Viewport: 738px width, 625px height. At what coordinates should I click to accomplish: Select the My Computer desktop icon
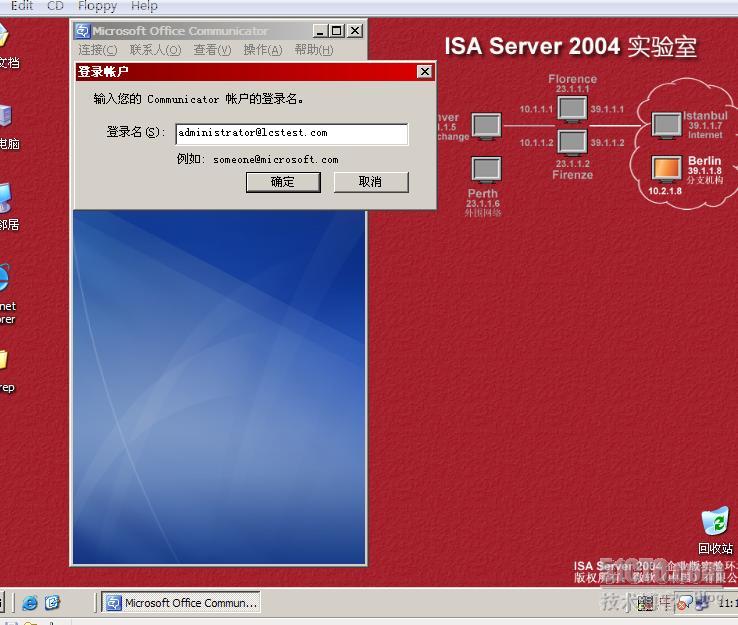pyautogui.click(x=7, y=127)
